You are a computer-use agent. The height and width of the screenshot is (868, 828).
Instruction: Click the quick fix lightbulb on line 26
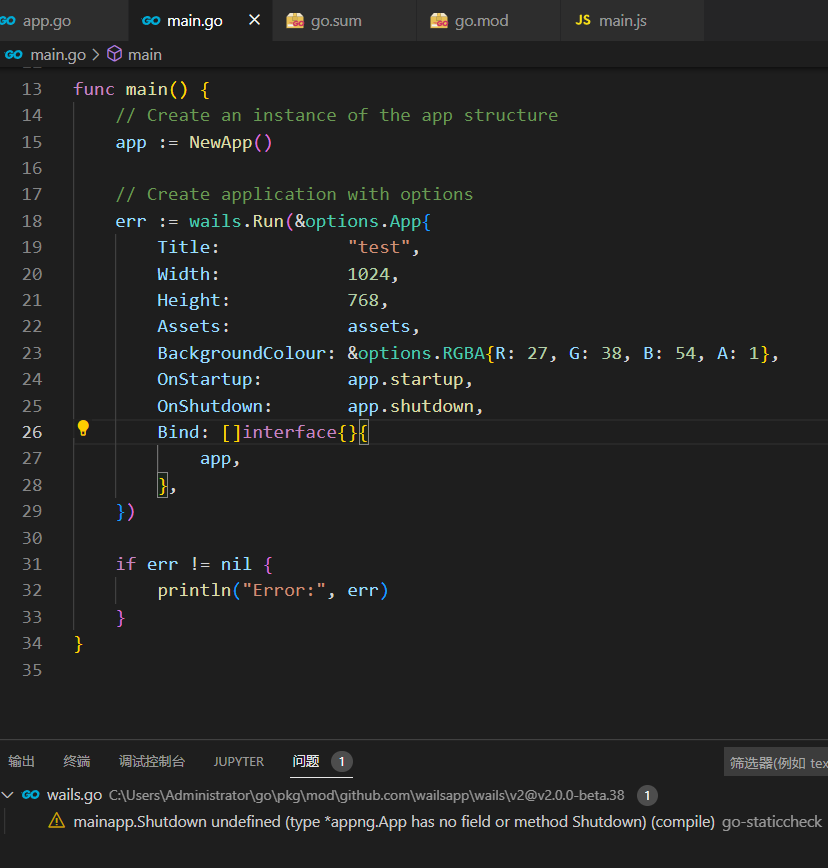coord(83,428)
